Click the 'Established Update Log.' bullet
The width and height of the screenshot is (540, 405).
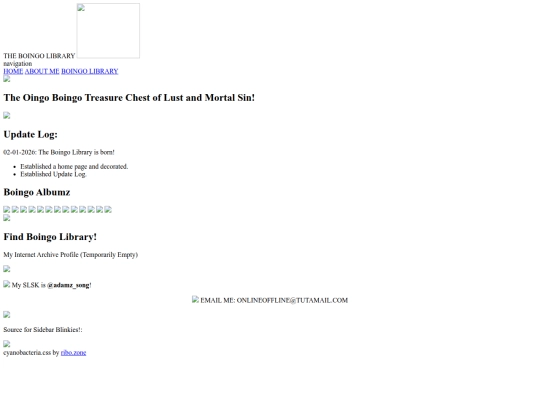pos(53,174)
